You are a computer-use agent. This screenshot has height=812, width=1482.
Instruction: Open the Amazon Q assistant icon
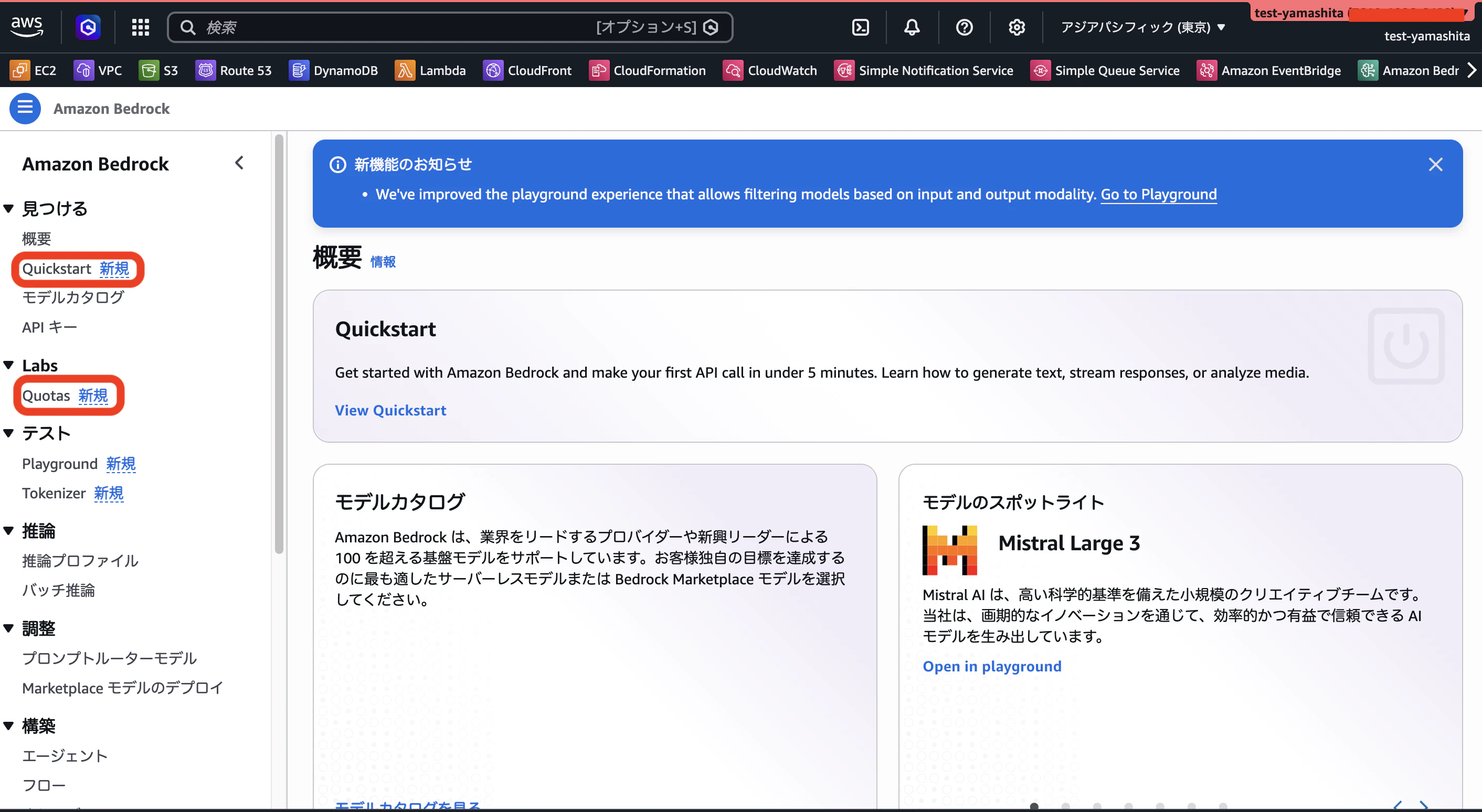pyautogui.click(x=88, y=27)
